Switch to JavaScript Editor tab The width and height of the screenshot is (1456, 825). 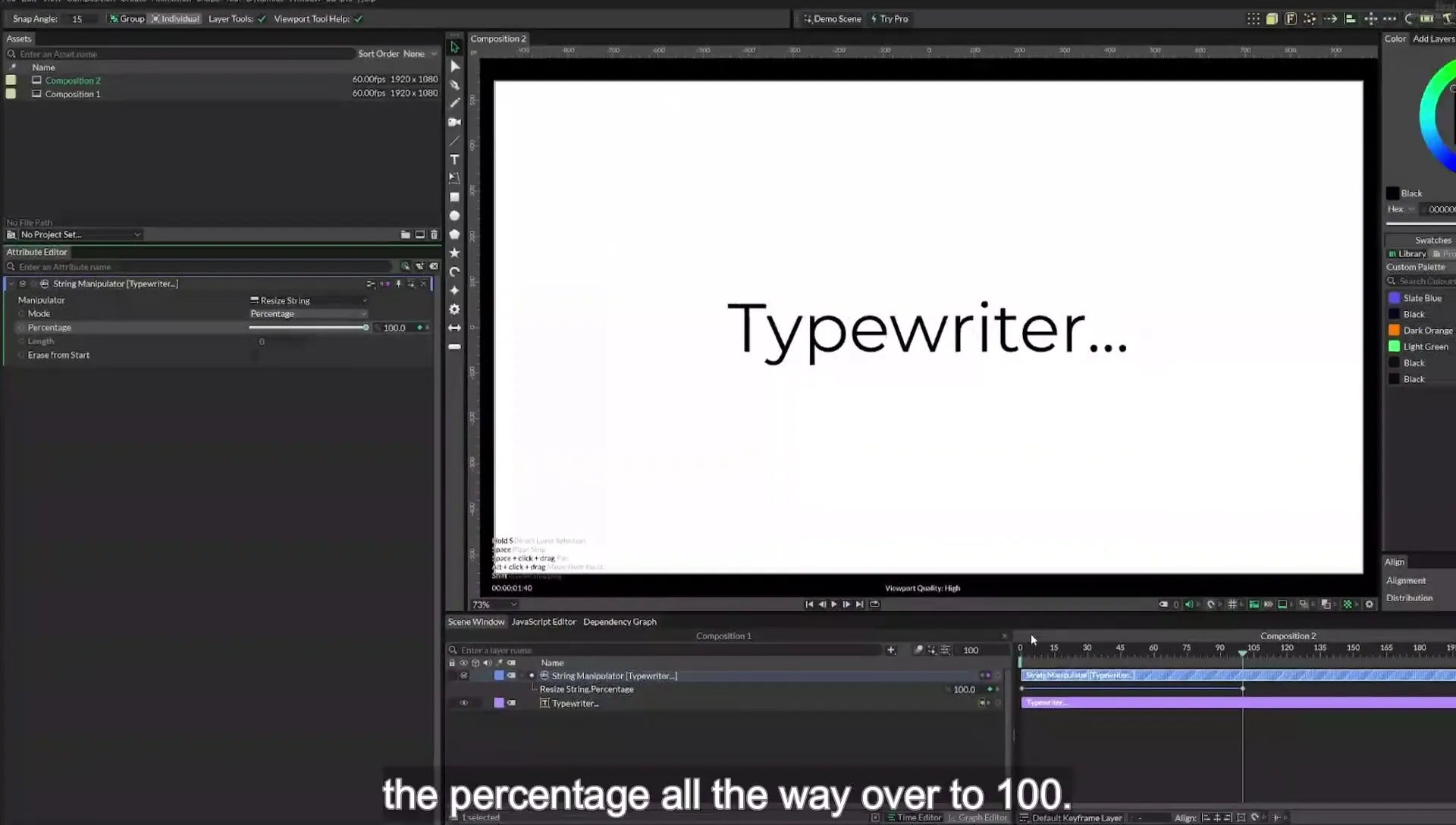pos(544,622)
